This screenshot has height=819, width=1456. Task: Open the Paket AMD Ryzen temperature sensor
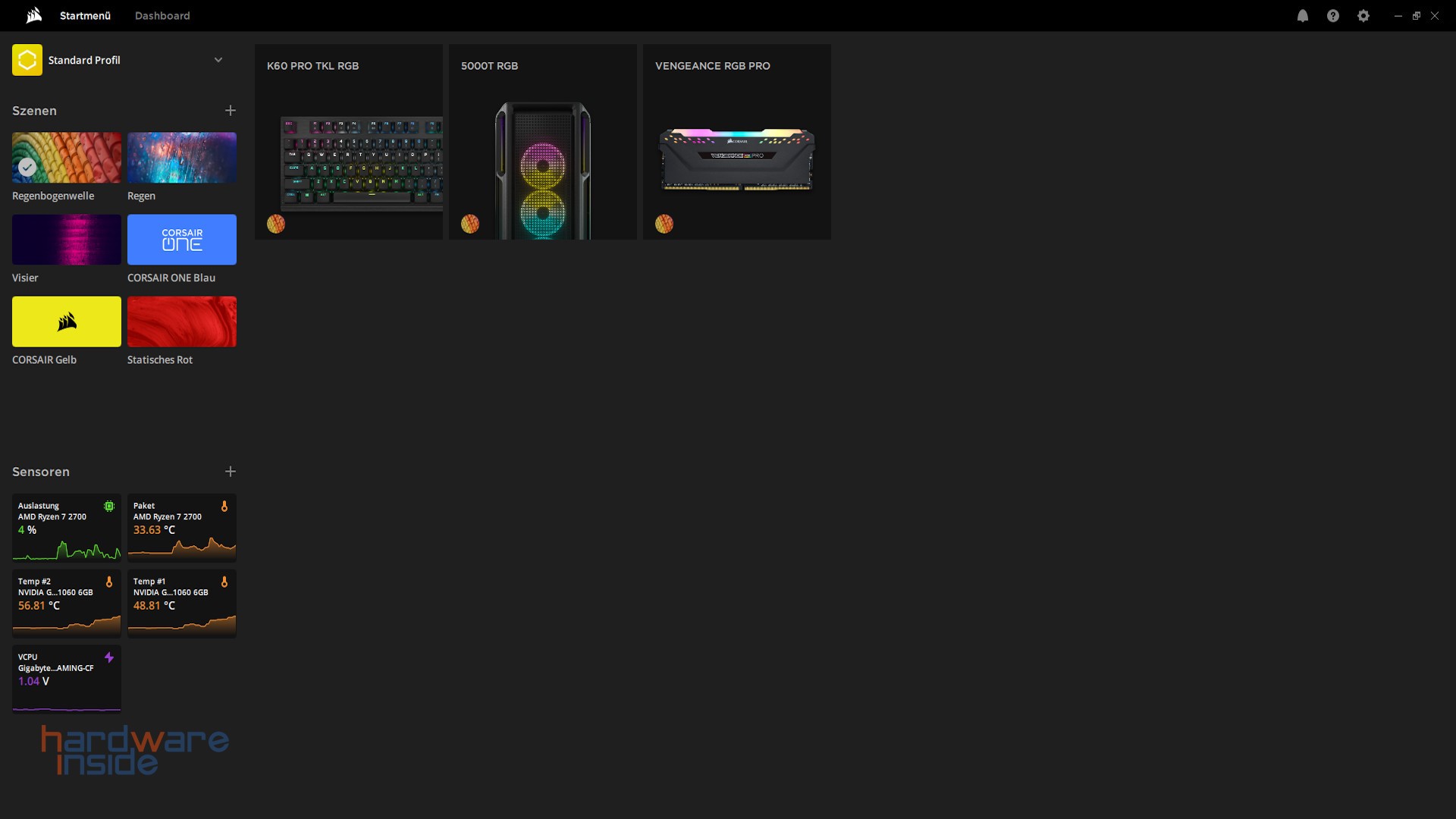(182, 528)
